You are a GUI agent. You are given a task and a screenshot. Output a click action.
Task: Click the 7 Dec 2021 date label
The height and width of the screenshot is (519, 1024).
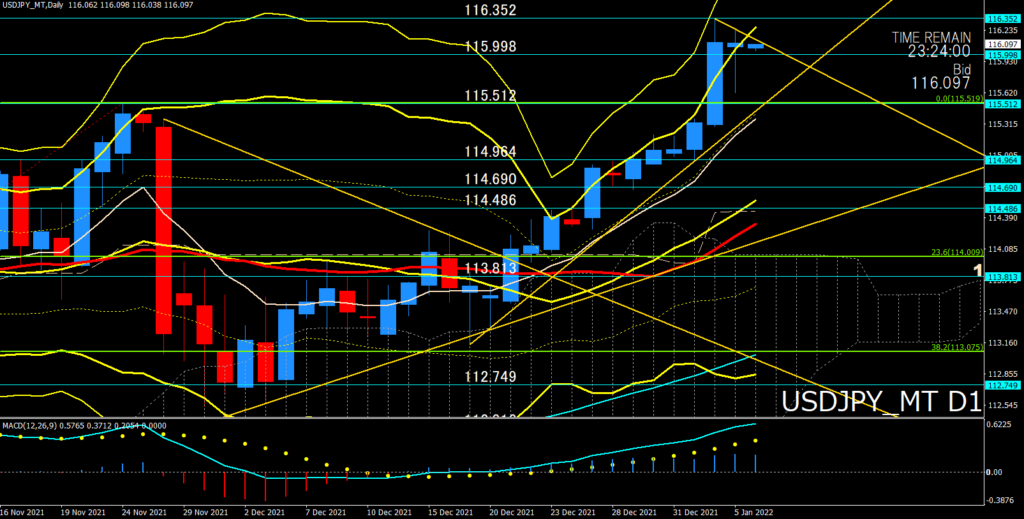coord(325,513)
